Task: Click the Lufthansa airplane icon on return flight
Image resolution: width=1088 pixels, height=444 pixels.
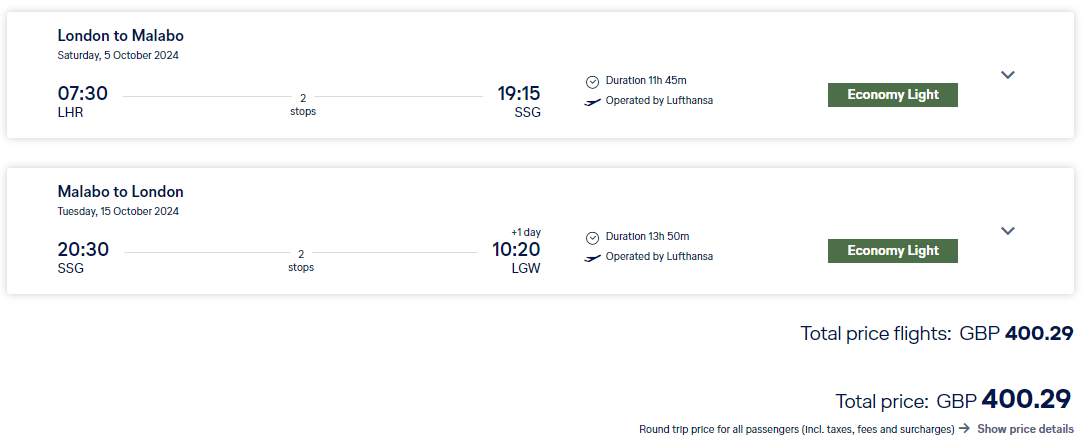Action: pyautogui.click(x=593, y=257)
